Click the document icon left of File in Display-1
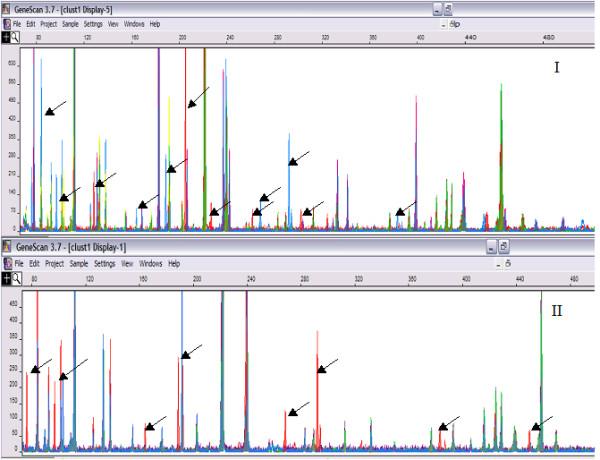600x460 pixels. coord(7,263)
